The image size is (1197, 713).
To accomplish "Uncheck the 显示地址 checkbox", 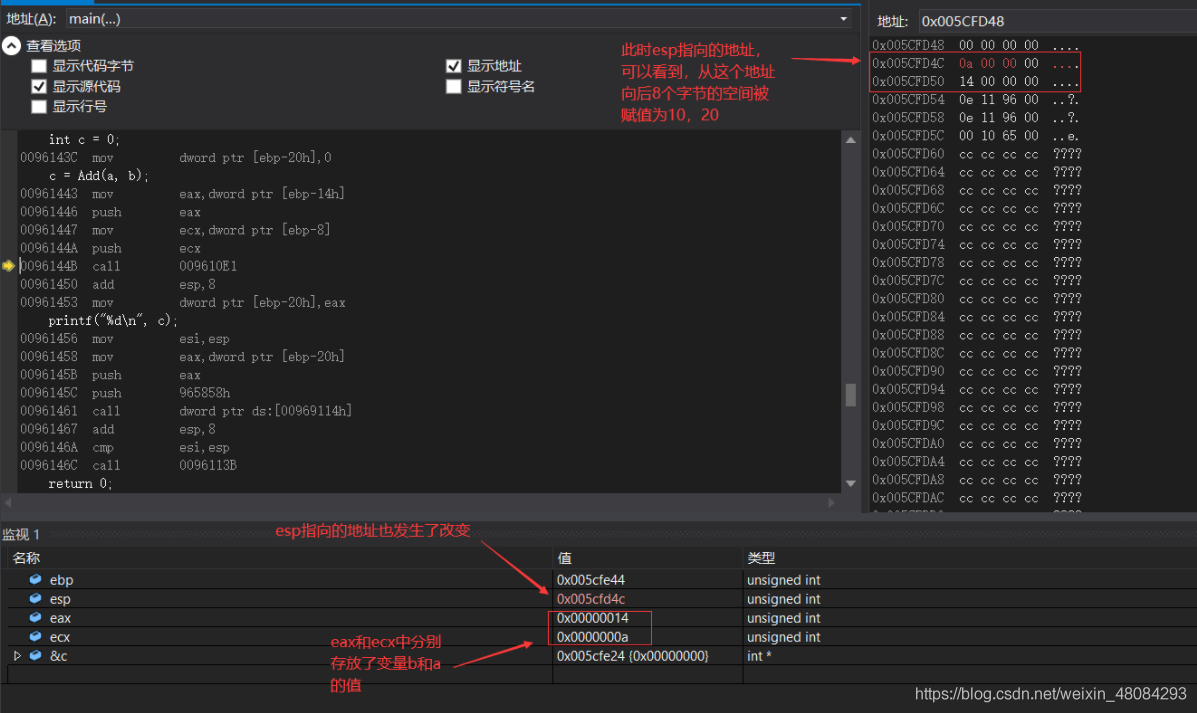I will (x=453, y=66).
